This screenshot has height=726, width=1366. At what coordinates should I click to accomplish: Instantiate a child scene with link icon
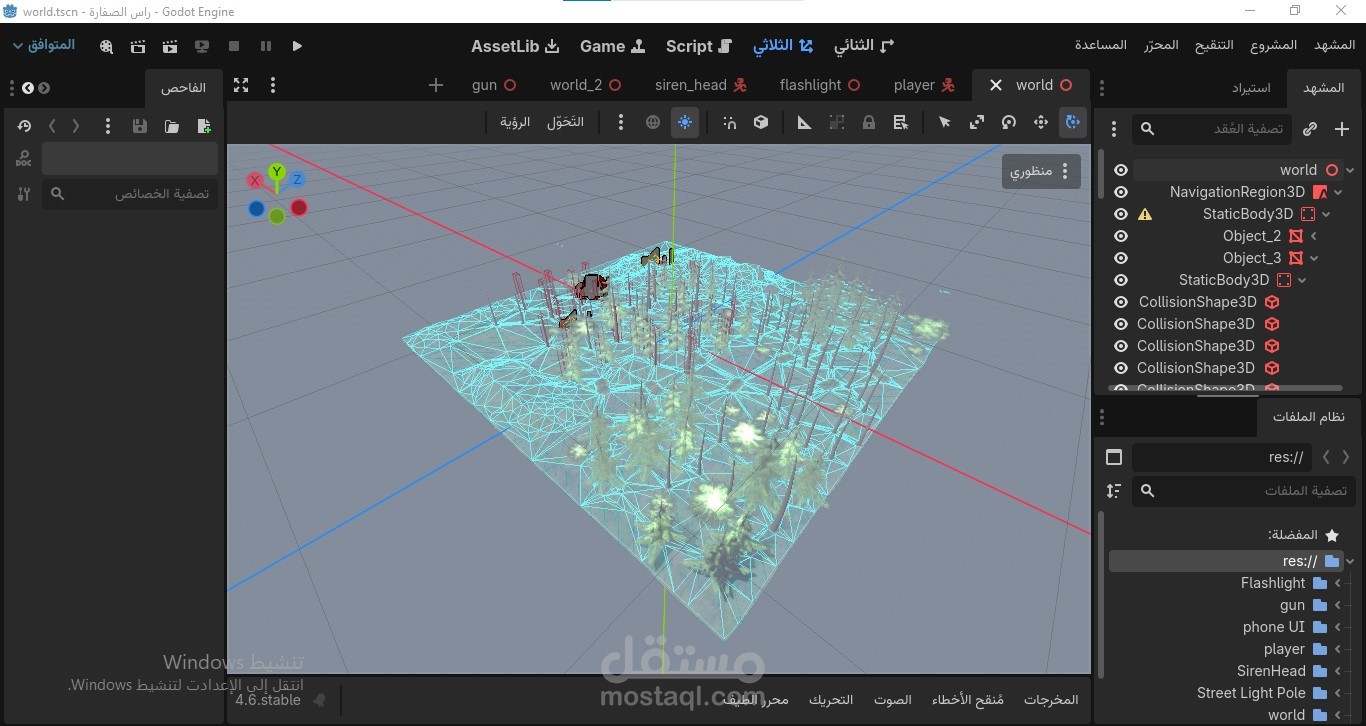tap(1310, 129)
